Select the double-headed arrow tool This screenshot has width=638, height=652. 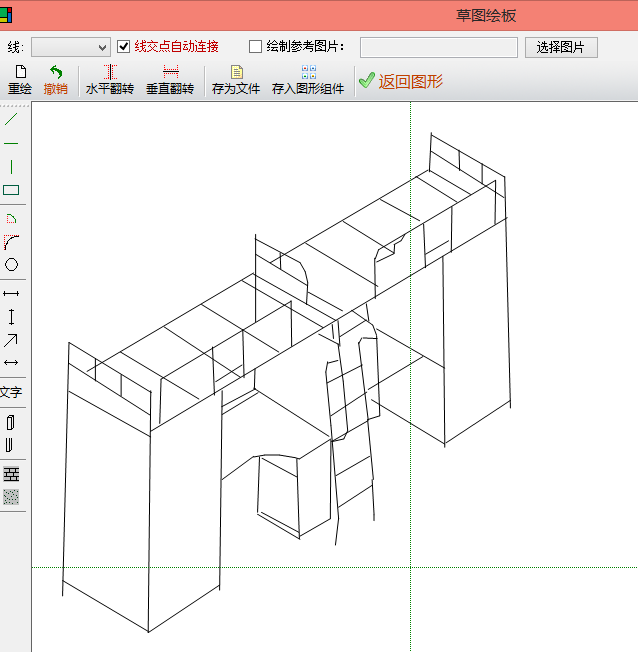(11, 362)
